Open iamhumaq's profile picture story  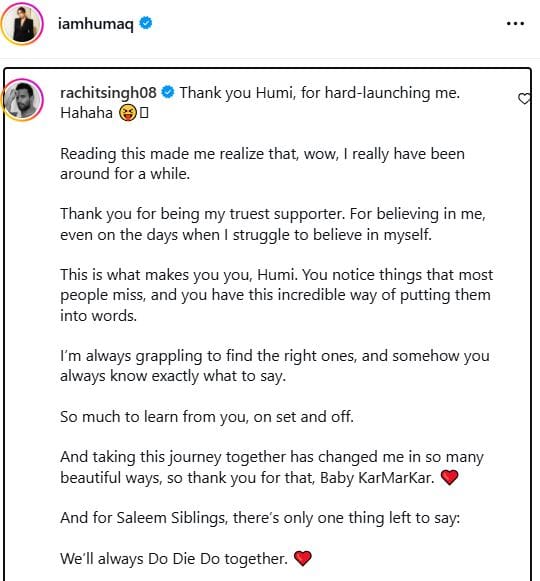22,24
